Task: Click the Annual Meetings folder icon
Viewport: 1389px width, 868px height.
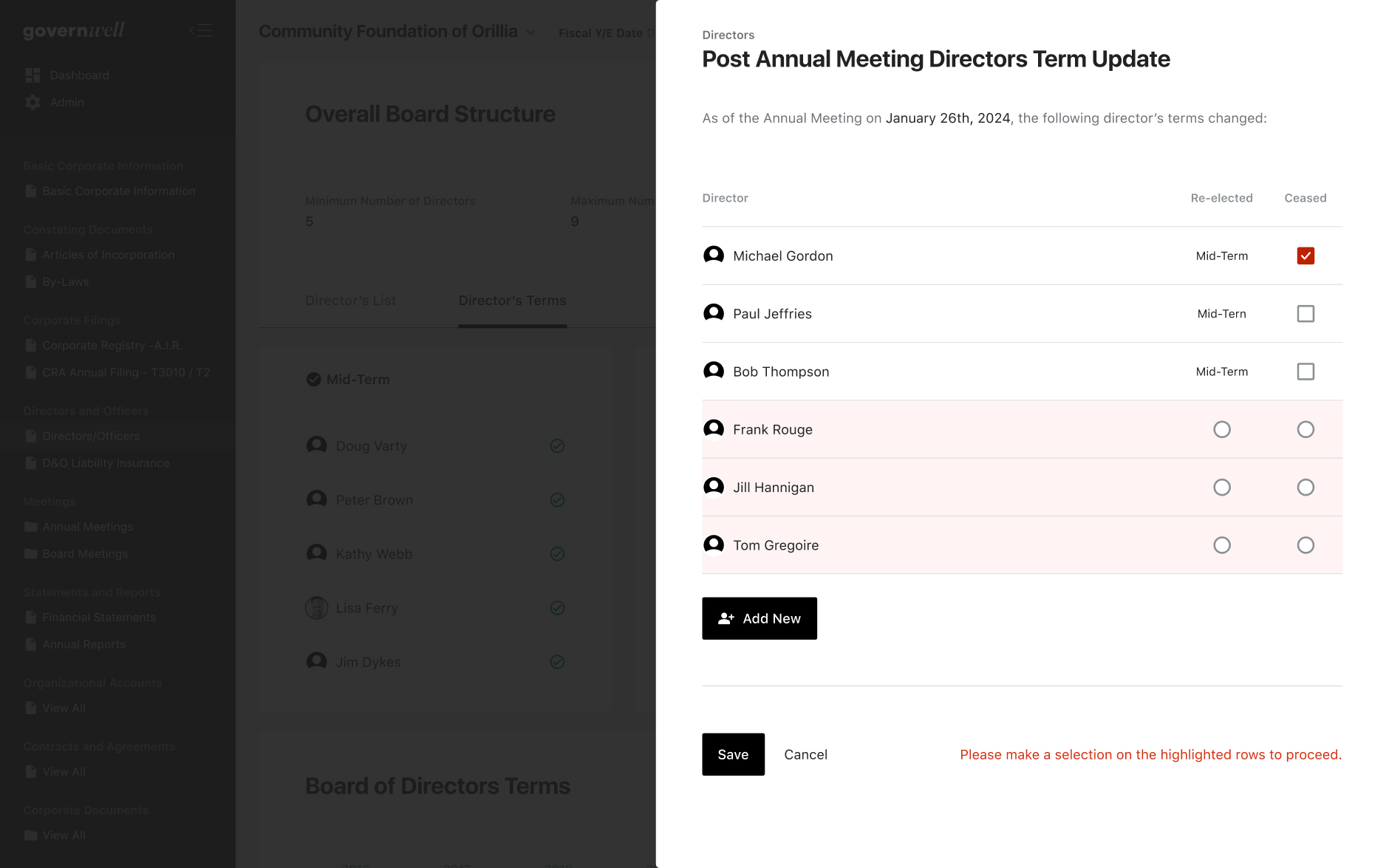Action: tap(31, 527)
